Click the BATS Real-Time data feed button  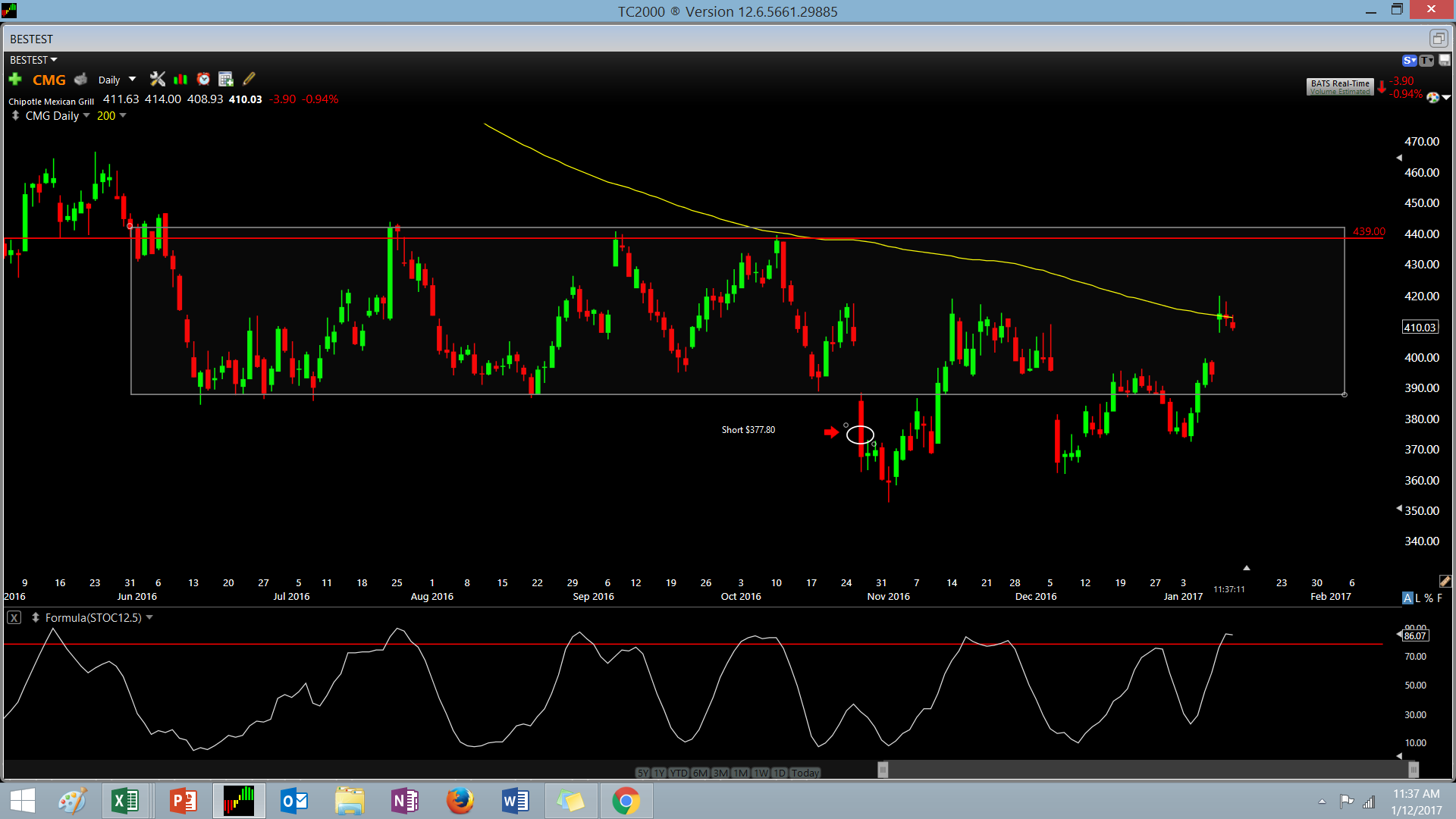click(1340, 87)
